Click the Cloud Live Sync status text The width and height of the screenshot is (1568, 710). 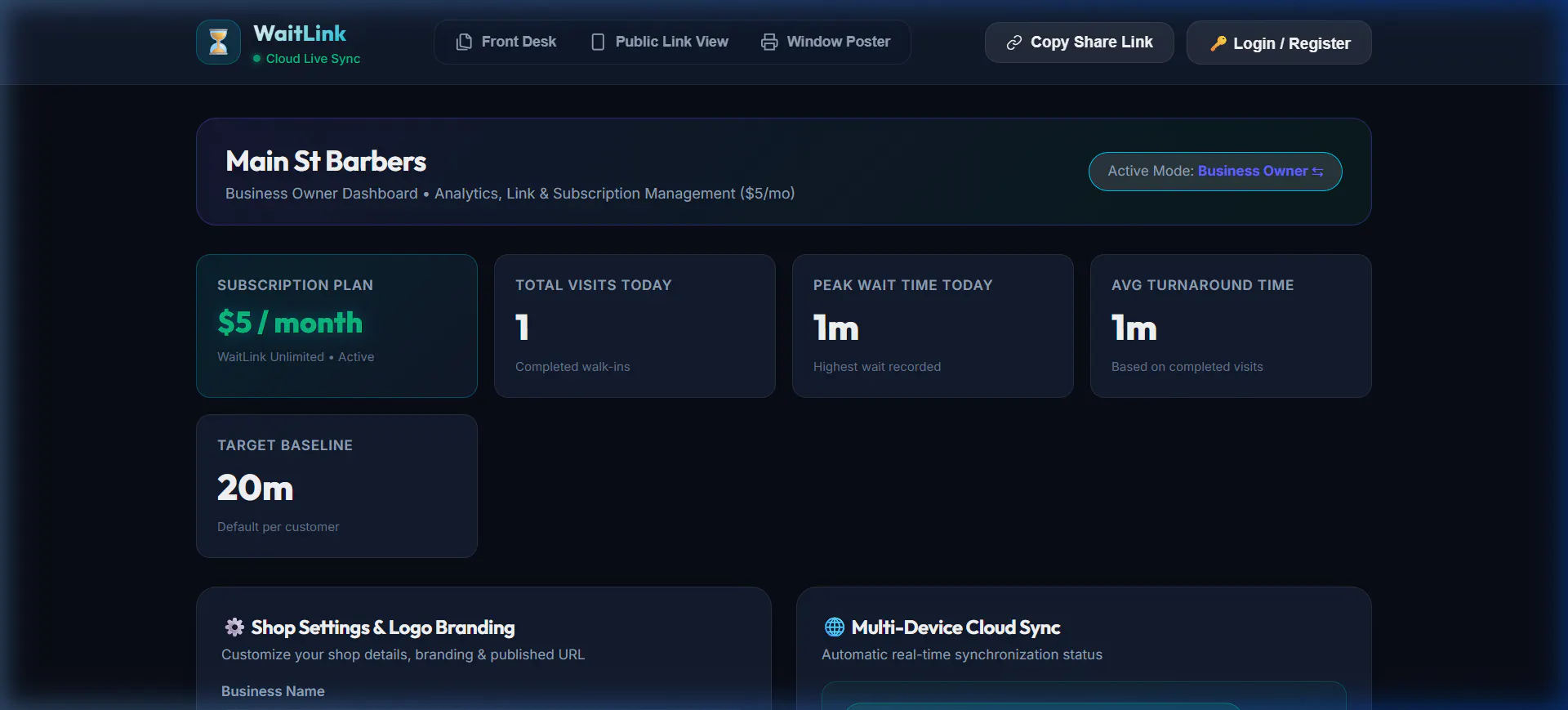pyautogui.click(x=313, y=59)
